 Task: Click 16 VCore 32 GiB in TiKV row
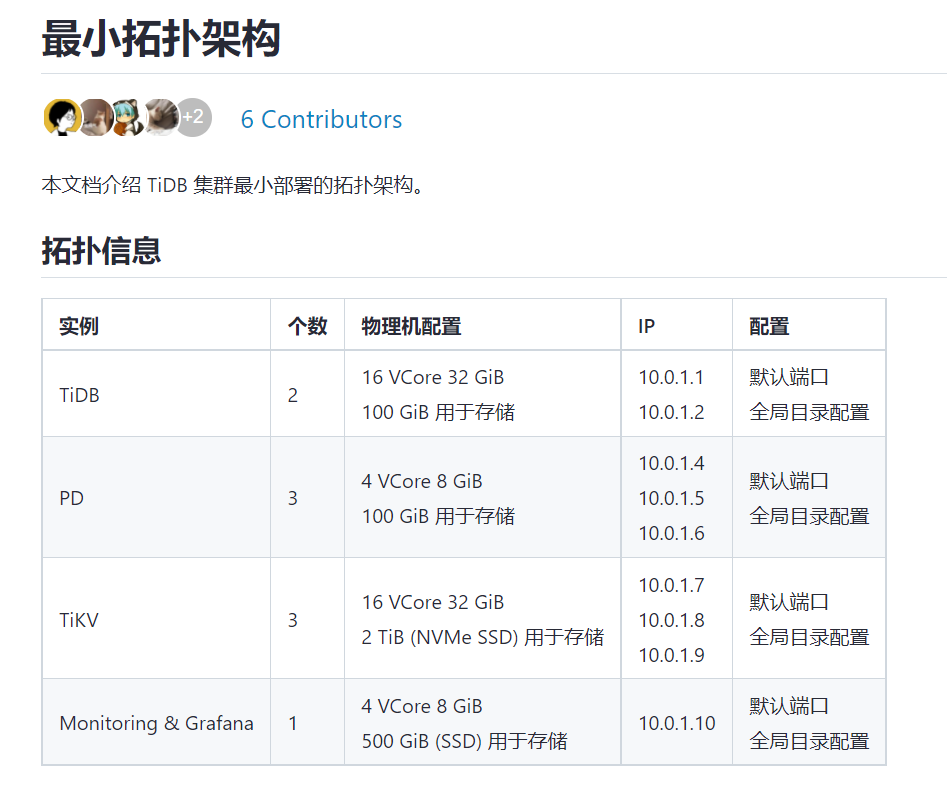point(432,602)
